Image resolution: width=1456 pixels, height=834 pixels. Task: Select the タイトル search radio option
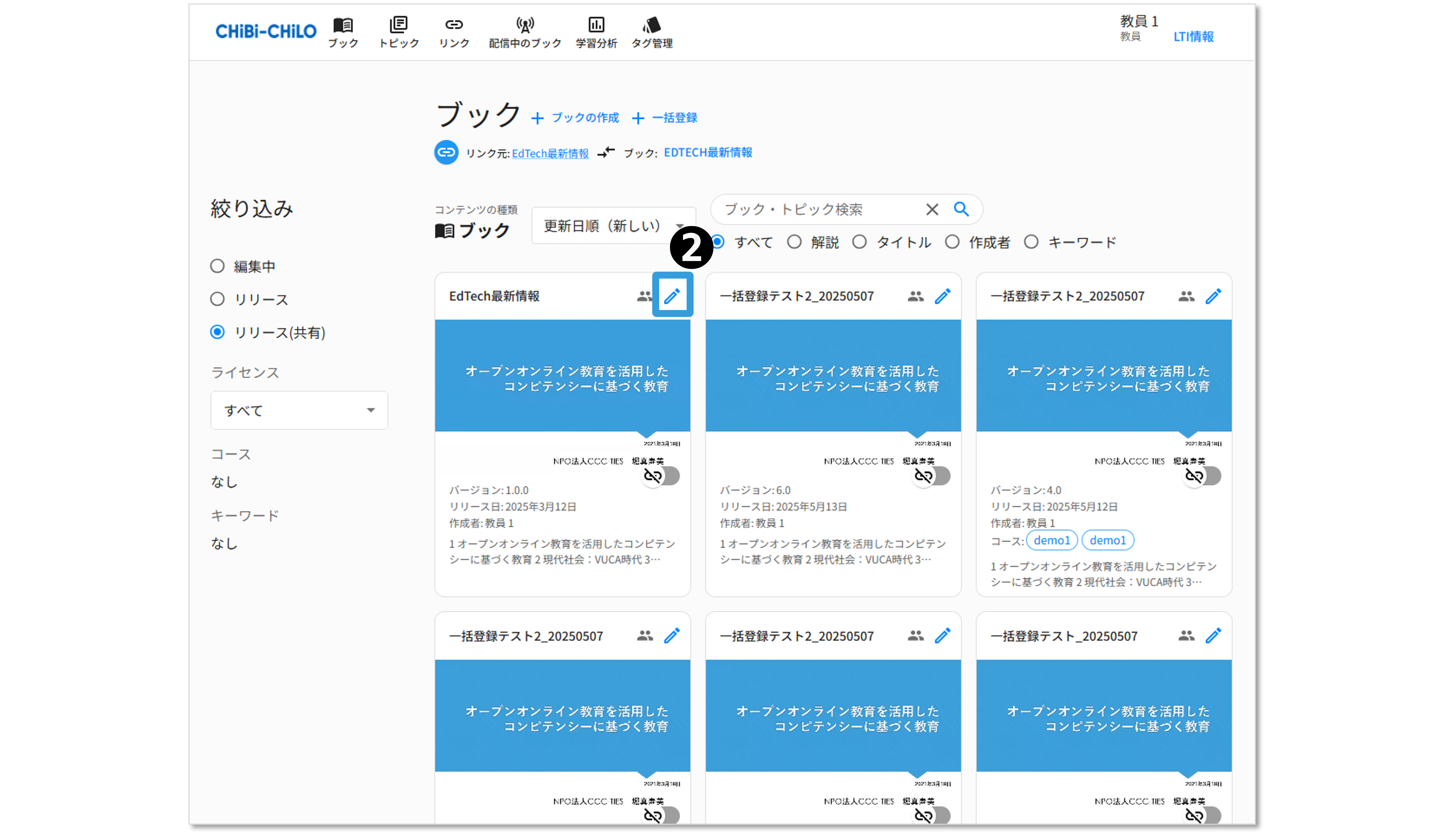coord(859,242)
